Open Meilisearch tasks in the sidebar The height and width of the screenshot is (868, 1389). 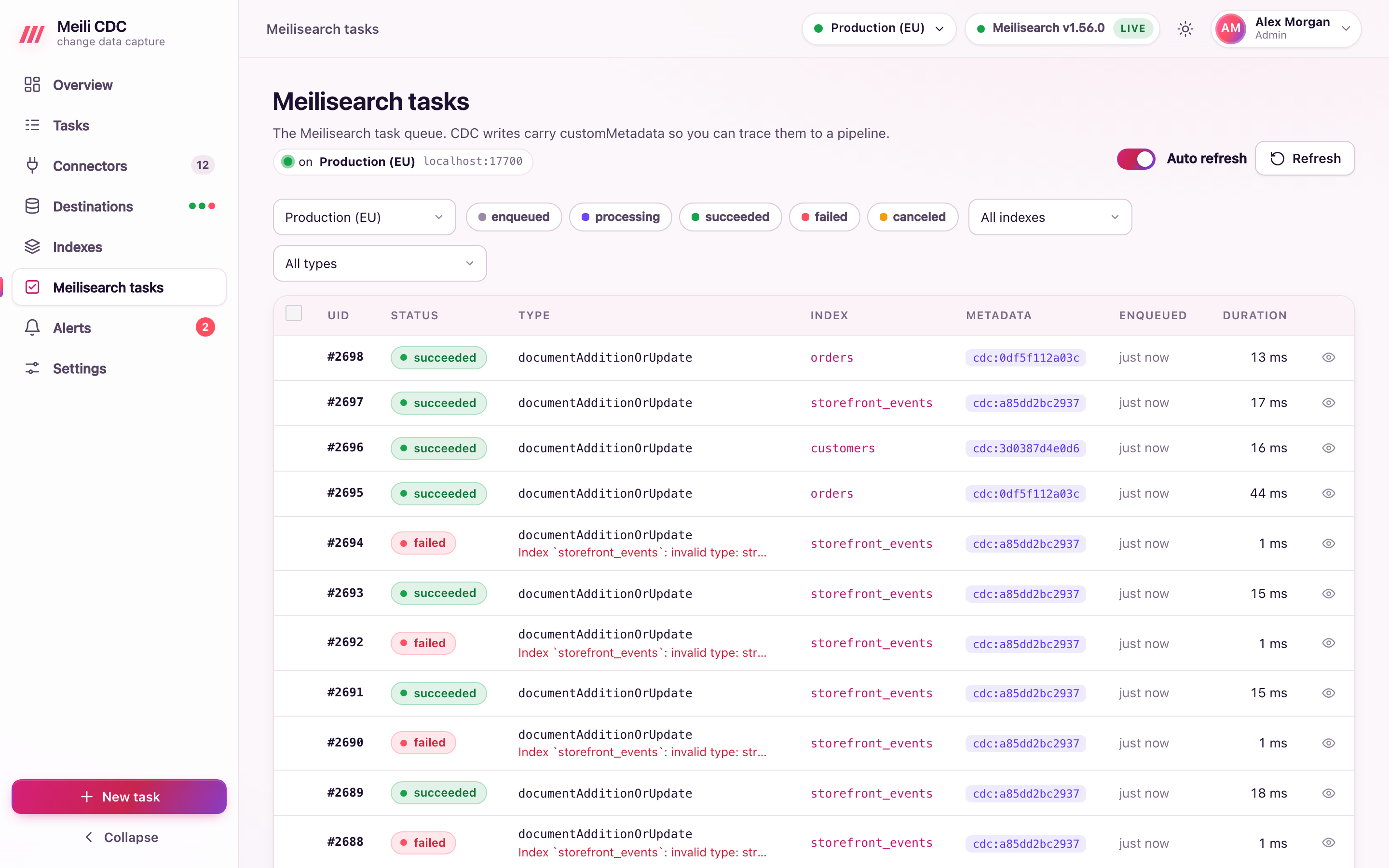click(x=119, y=287)
